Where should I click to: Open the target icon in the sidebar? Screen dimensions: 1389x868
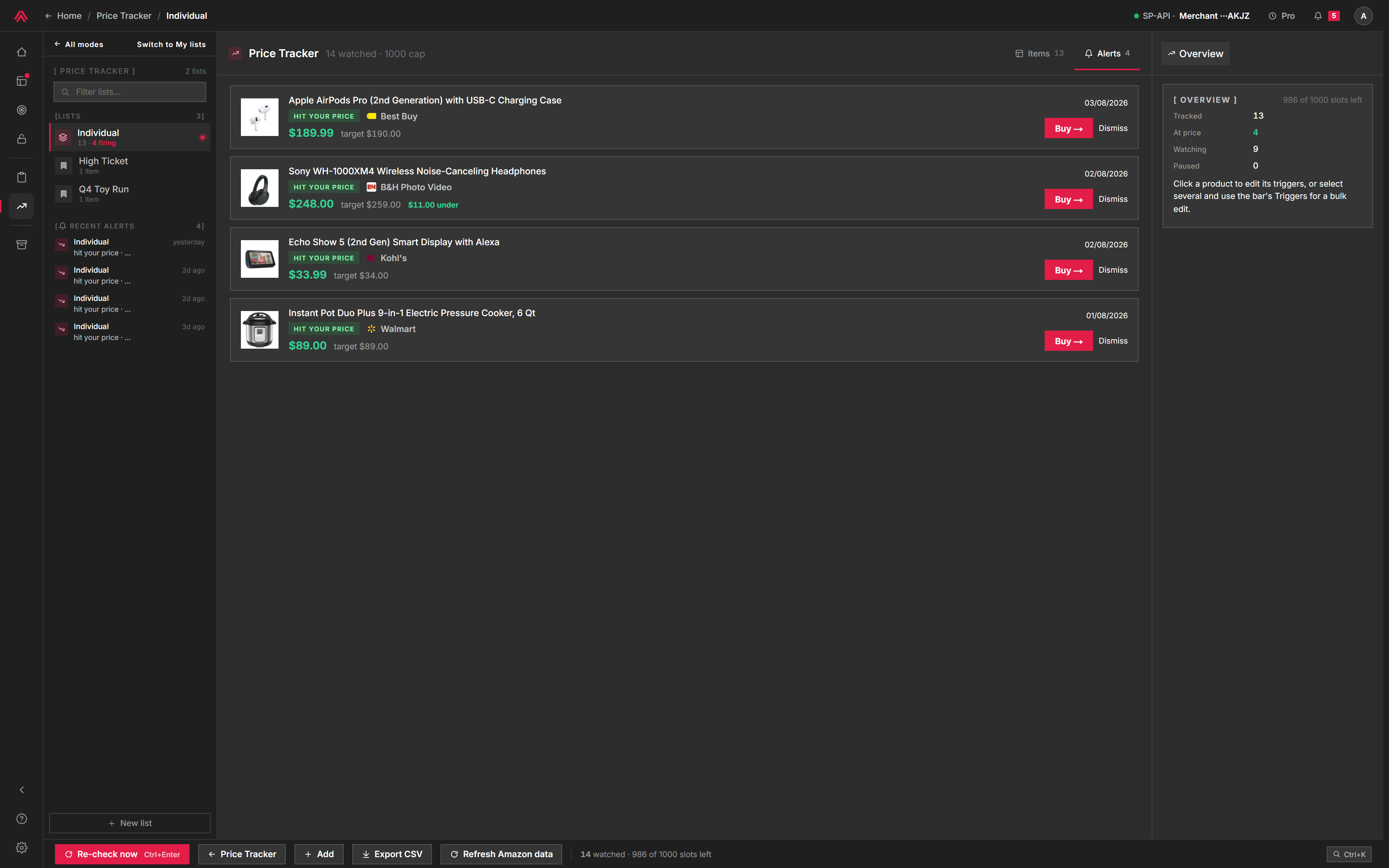(22, 110)
